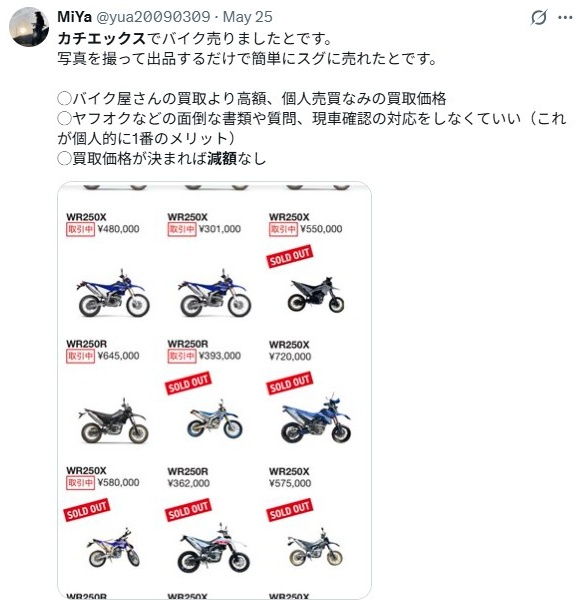Image resolution: width=587 pixels, height=602 pixels.
Task: Click the WR250X ¥580,000 motorcycle image
Action: coord(113,548)
